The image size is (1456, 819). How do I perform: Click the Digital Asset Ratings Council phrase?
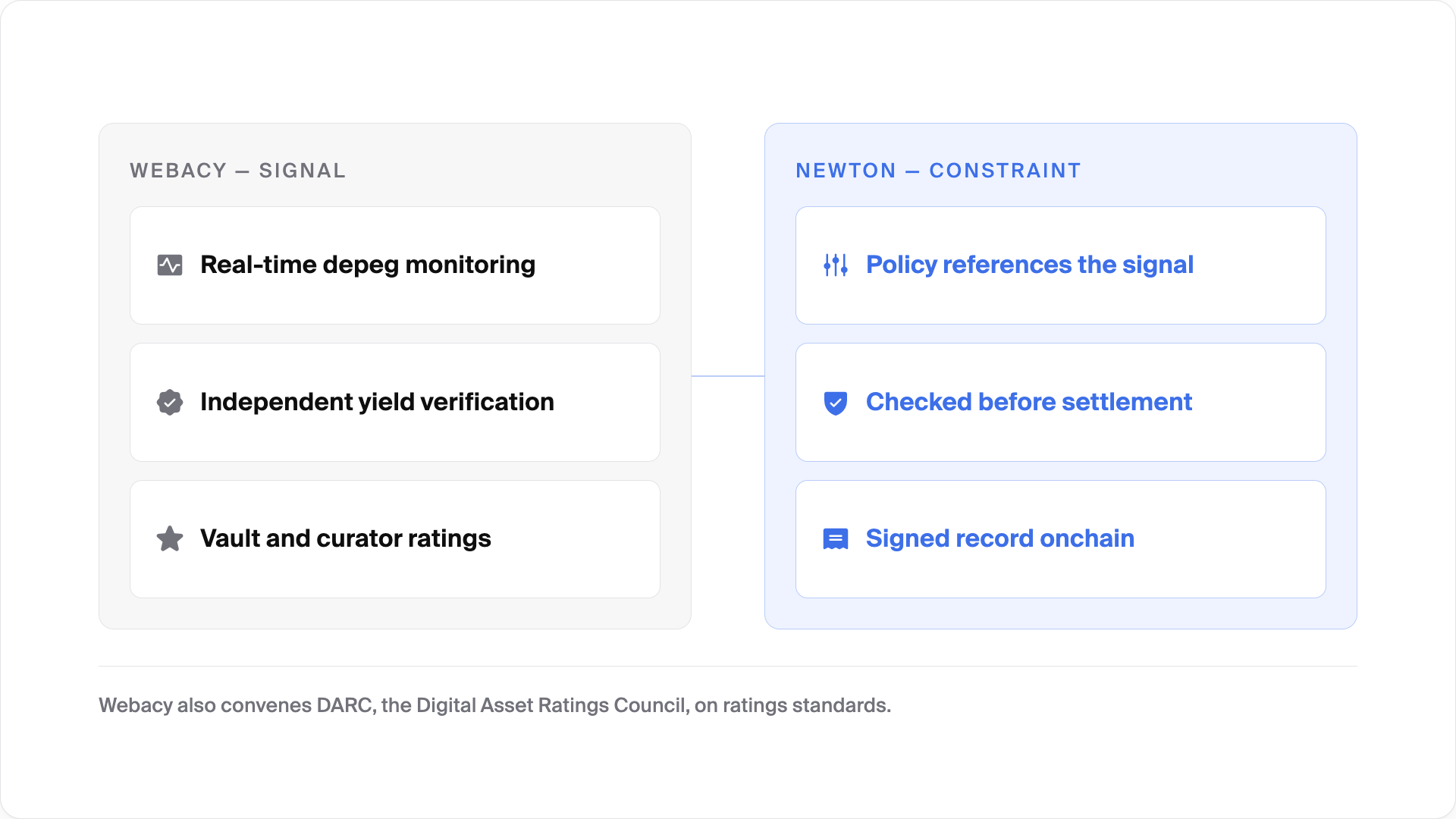click(553, 705)
